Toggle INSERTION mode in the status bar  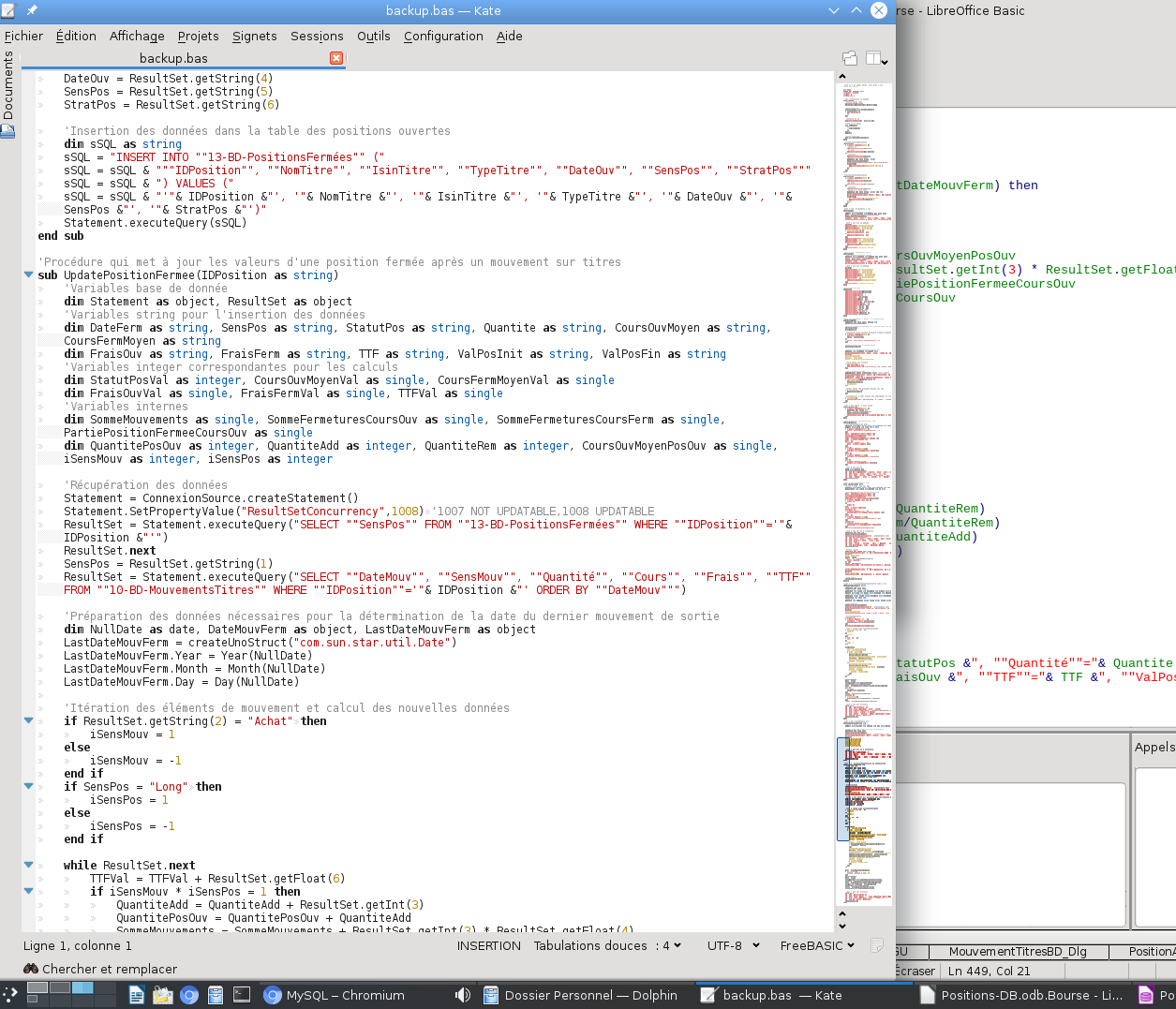[488, 945]
